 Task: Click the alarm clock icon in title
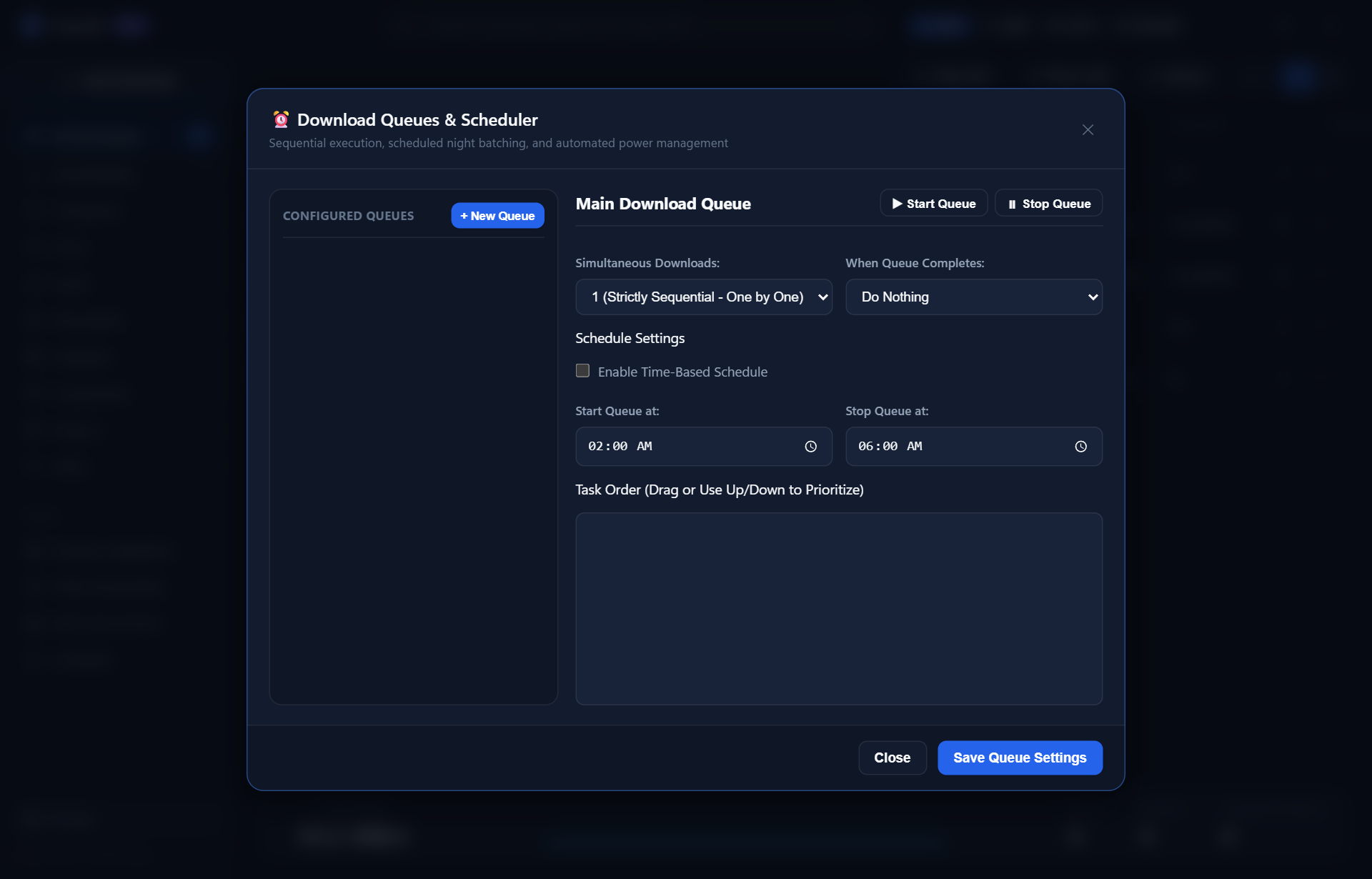click(281, 119)
